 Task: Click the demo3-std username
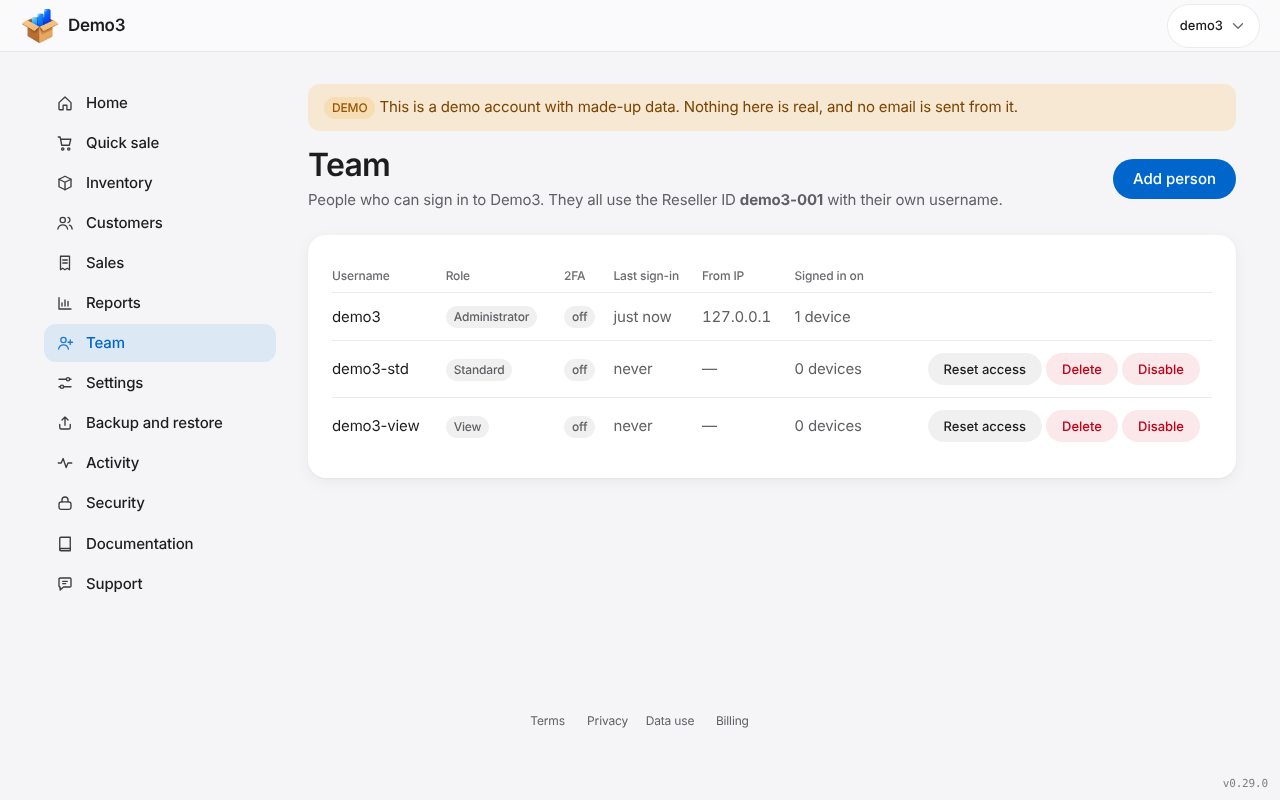(370, 369)
